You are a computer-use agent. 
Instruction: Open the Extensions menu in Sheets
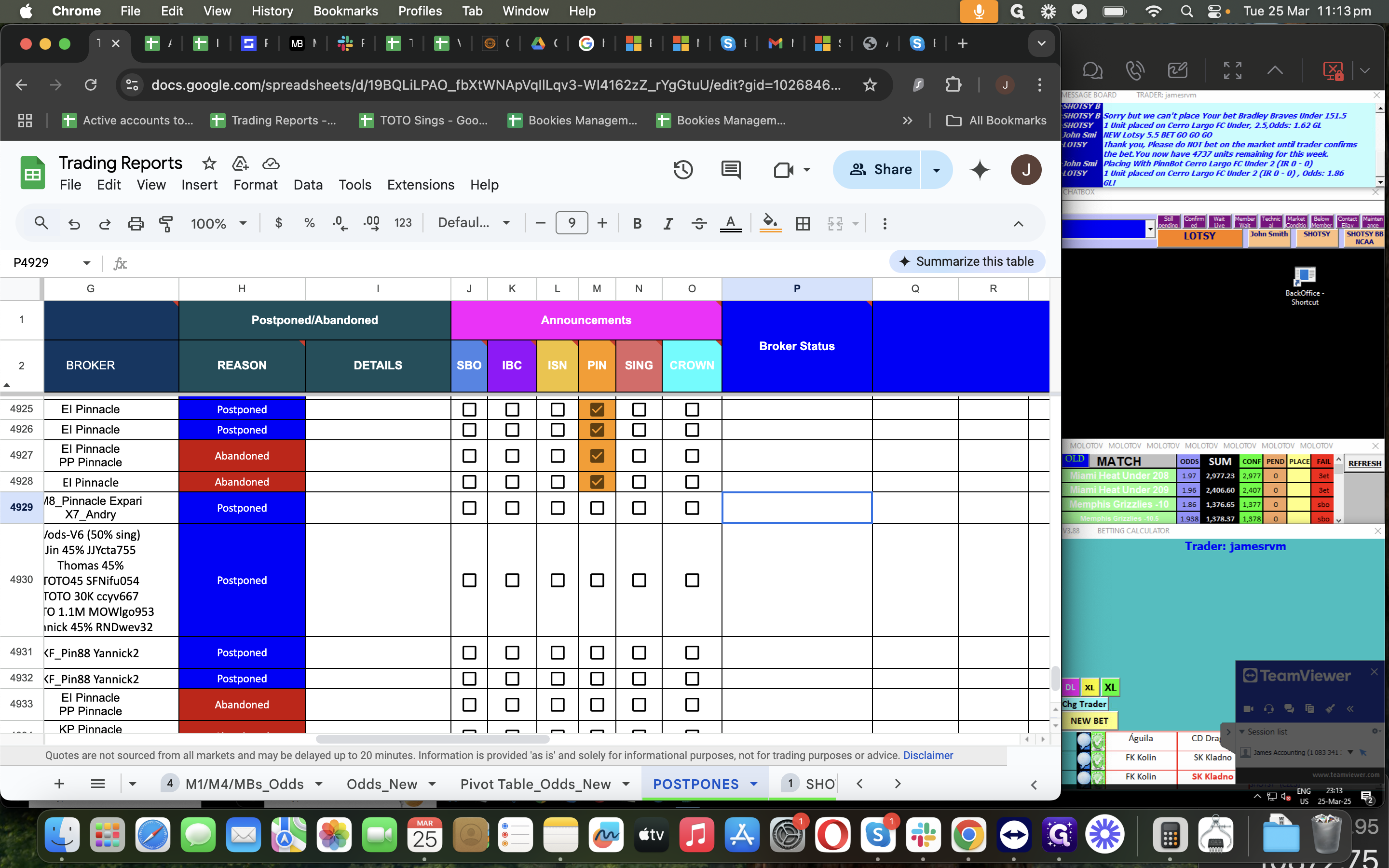421,185
